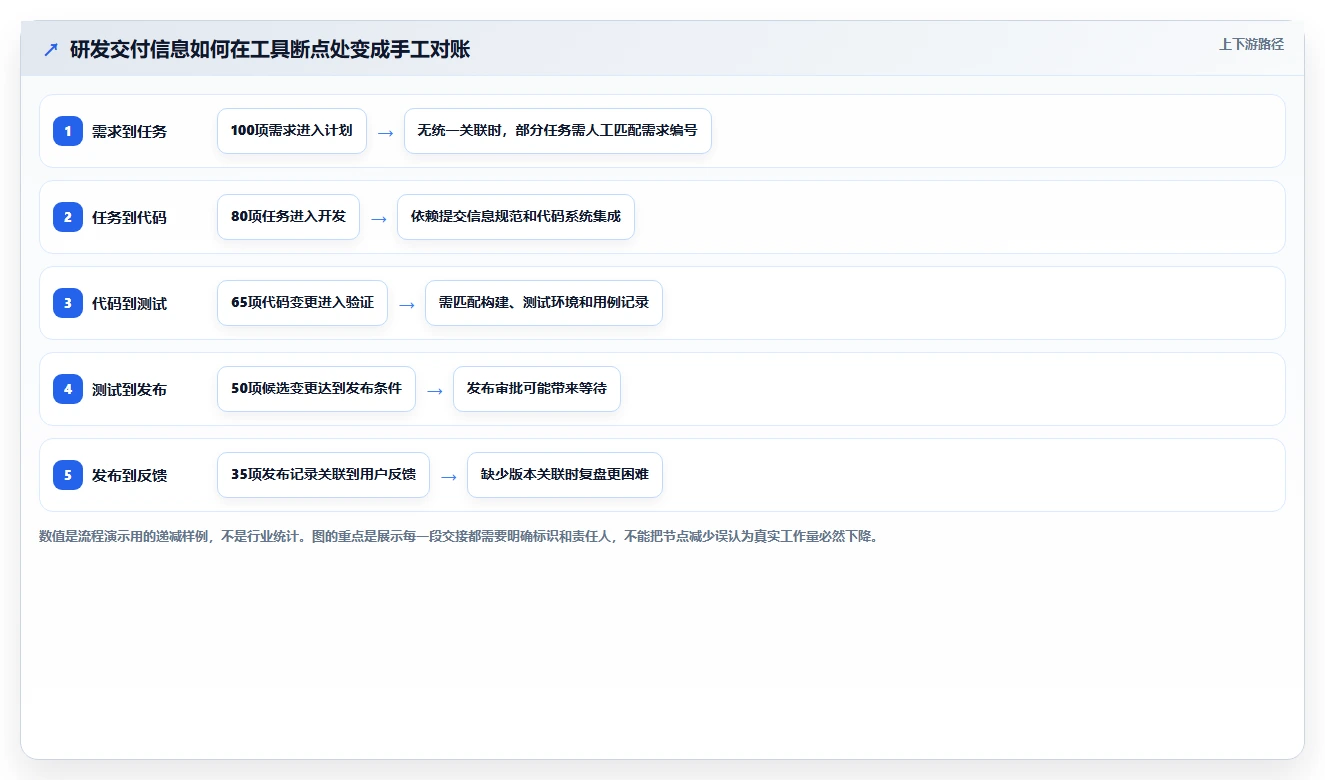Click the arrow icon beside the title
This screenshot has height=780, width=1325.
coord(51,50)
